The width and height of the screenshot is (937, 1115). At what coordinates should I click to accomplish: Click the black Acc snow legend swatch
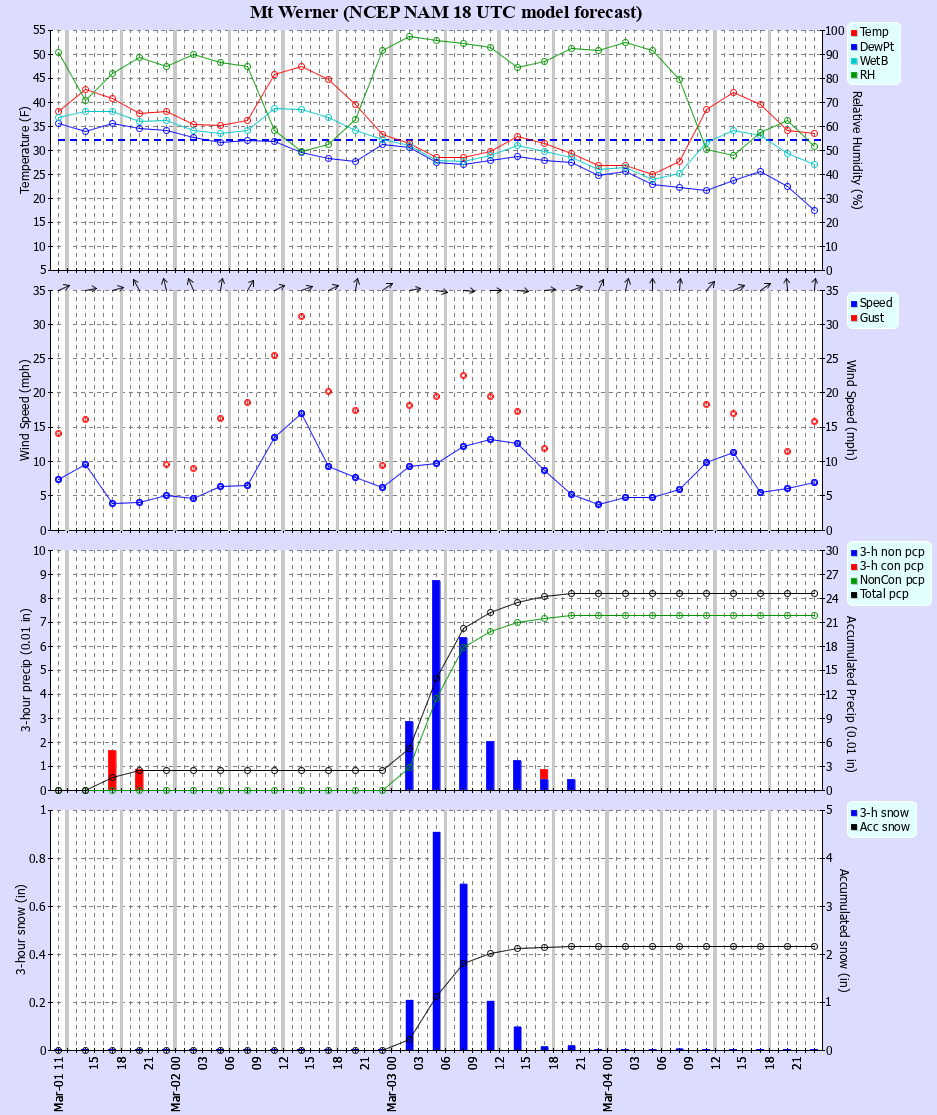[x=853, y=826]
